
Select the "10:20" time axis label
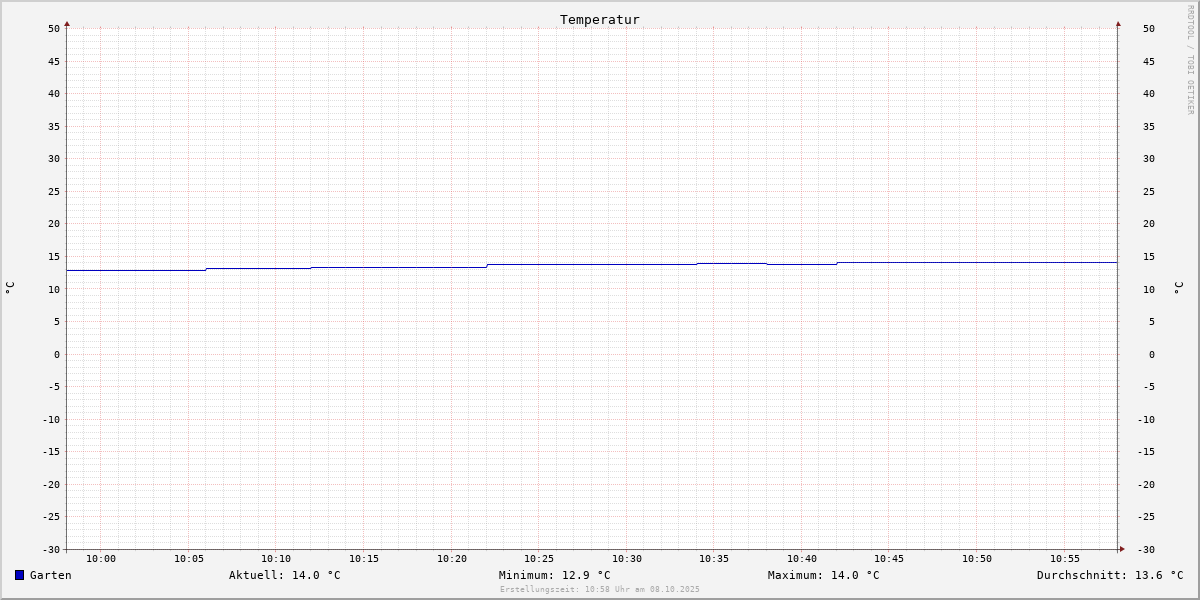click(x=452, y=558)
